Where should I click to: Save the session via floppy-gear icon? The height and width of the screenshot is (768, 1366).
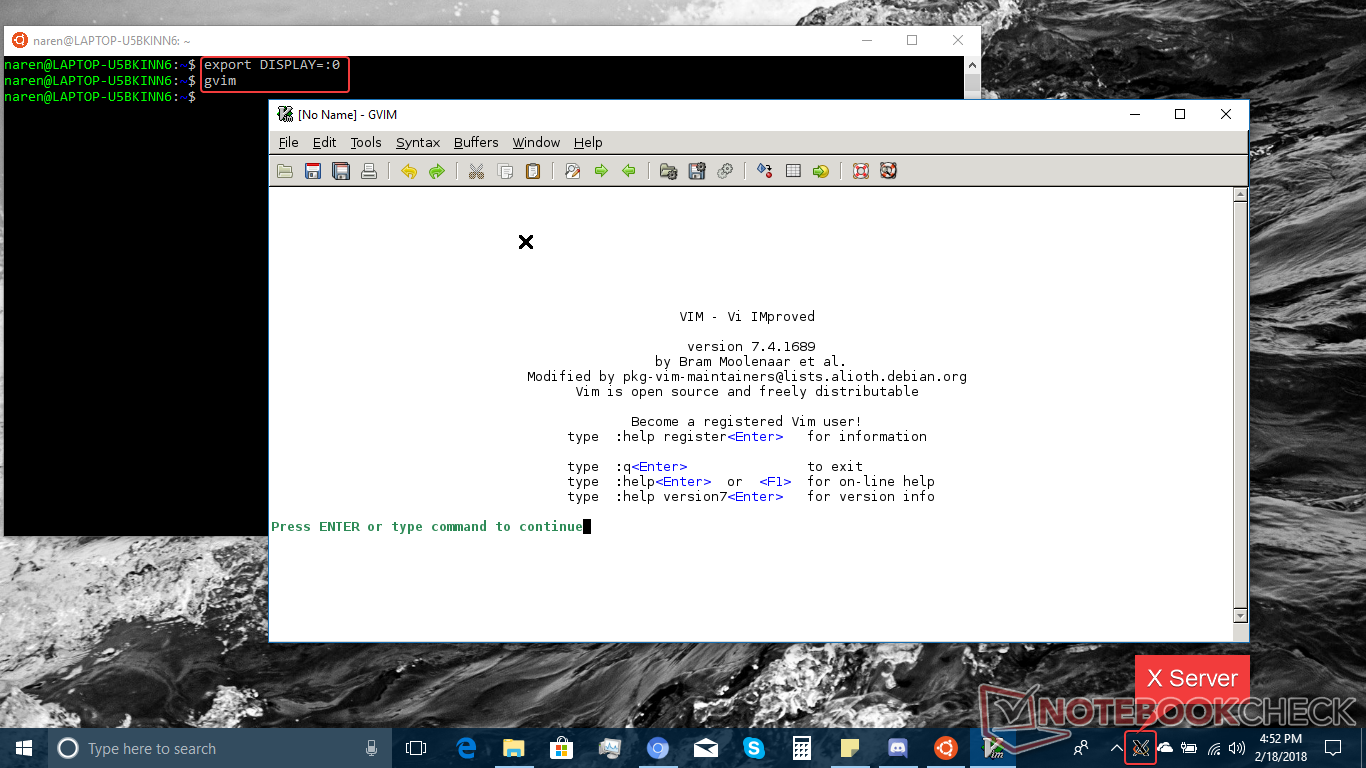697,171
